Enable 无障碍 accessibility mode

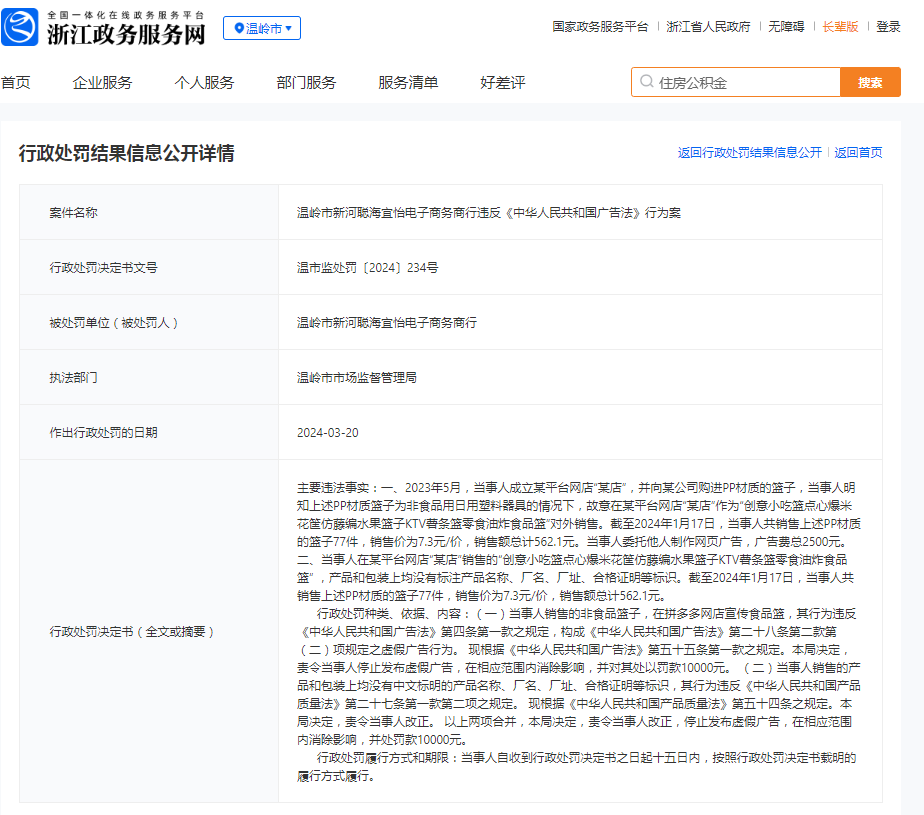tap(786, 27)
